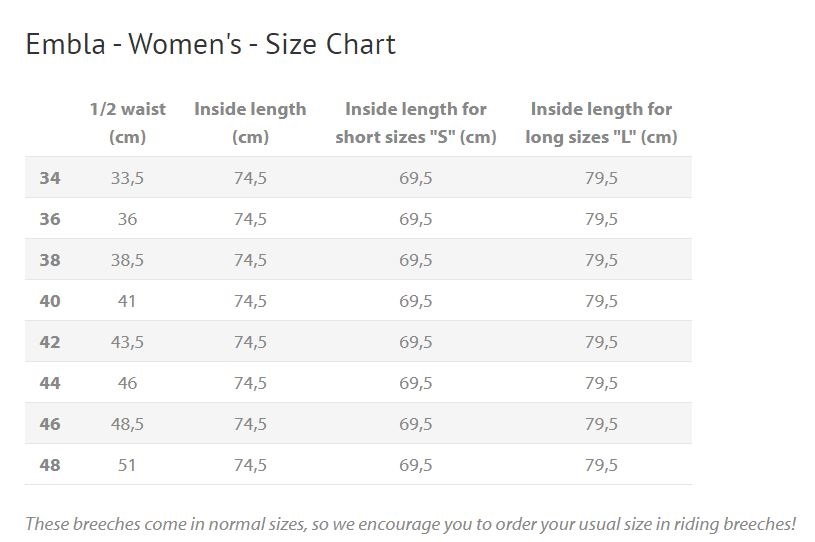This screenshot has width=815, height=542.
Task: Select the size 46 row label
Action: click(x=50, y=424)
